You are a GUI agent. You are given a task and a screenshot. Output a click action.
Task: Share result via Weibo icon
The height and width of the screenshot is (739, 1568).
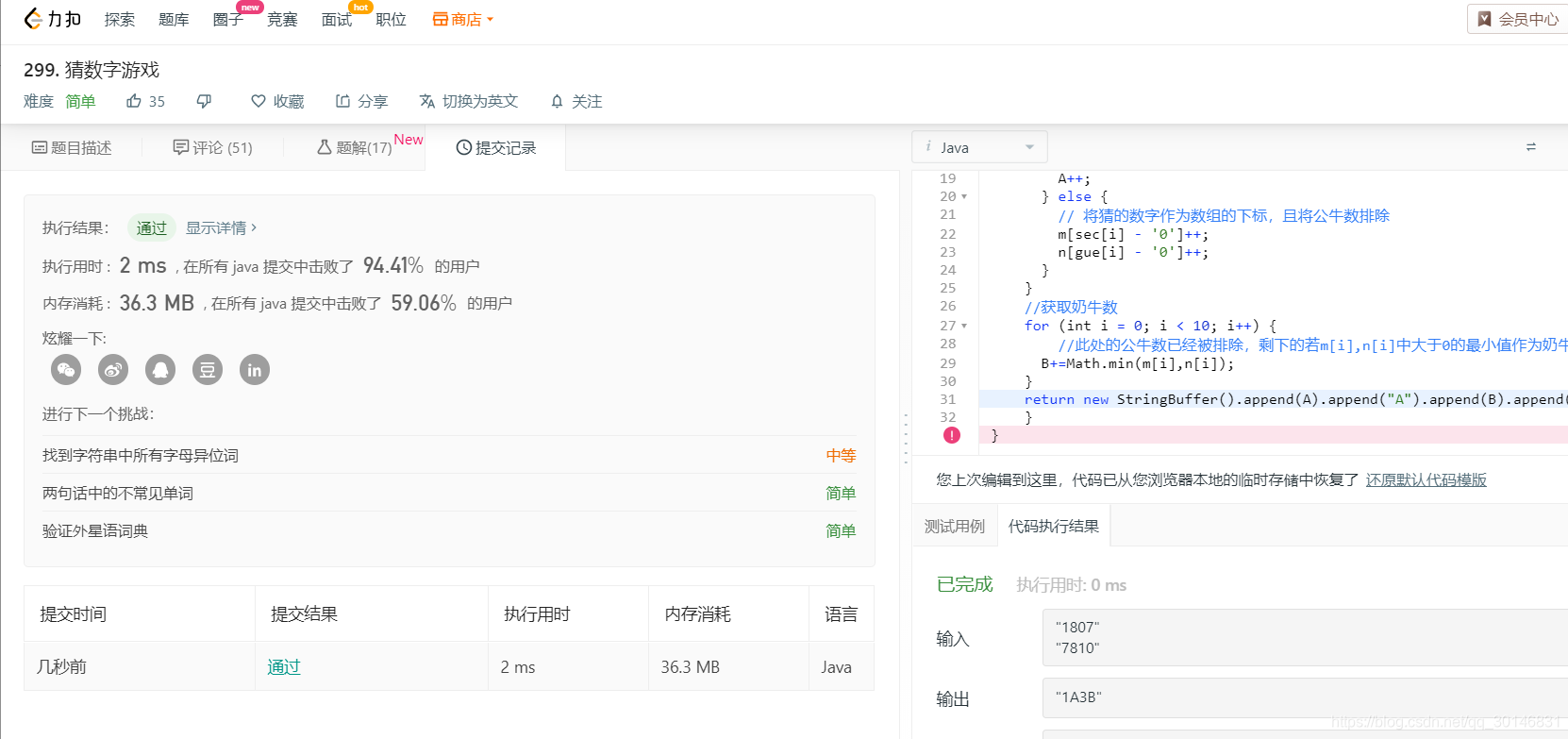(113, 370)
